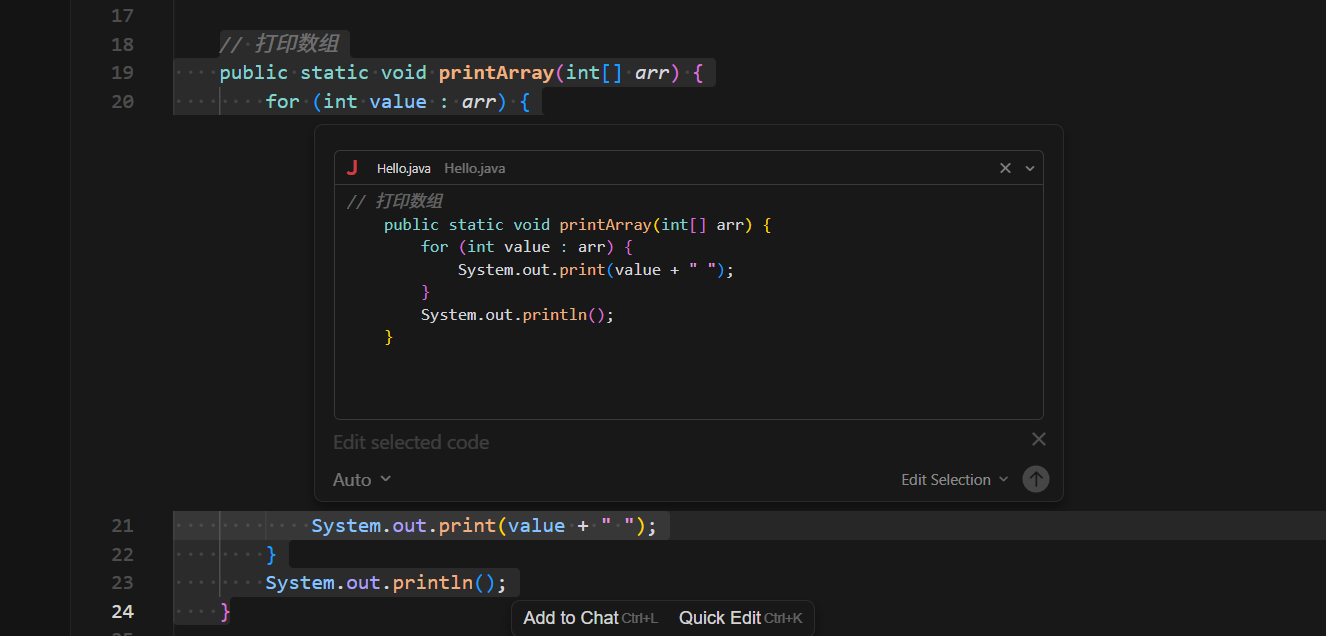Expand the Edit Selection mode dropdown

(954, 480)
